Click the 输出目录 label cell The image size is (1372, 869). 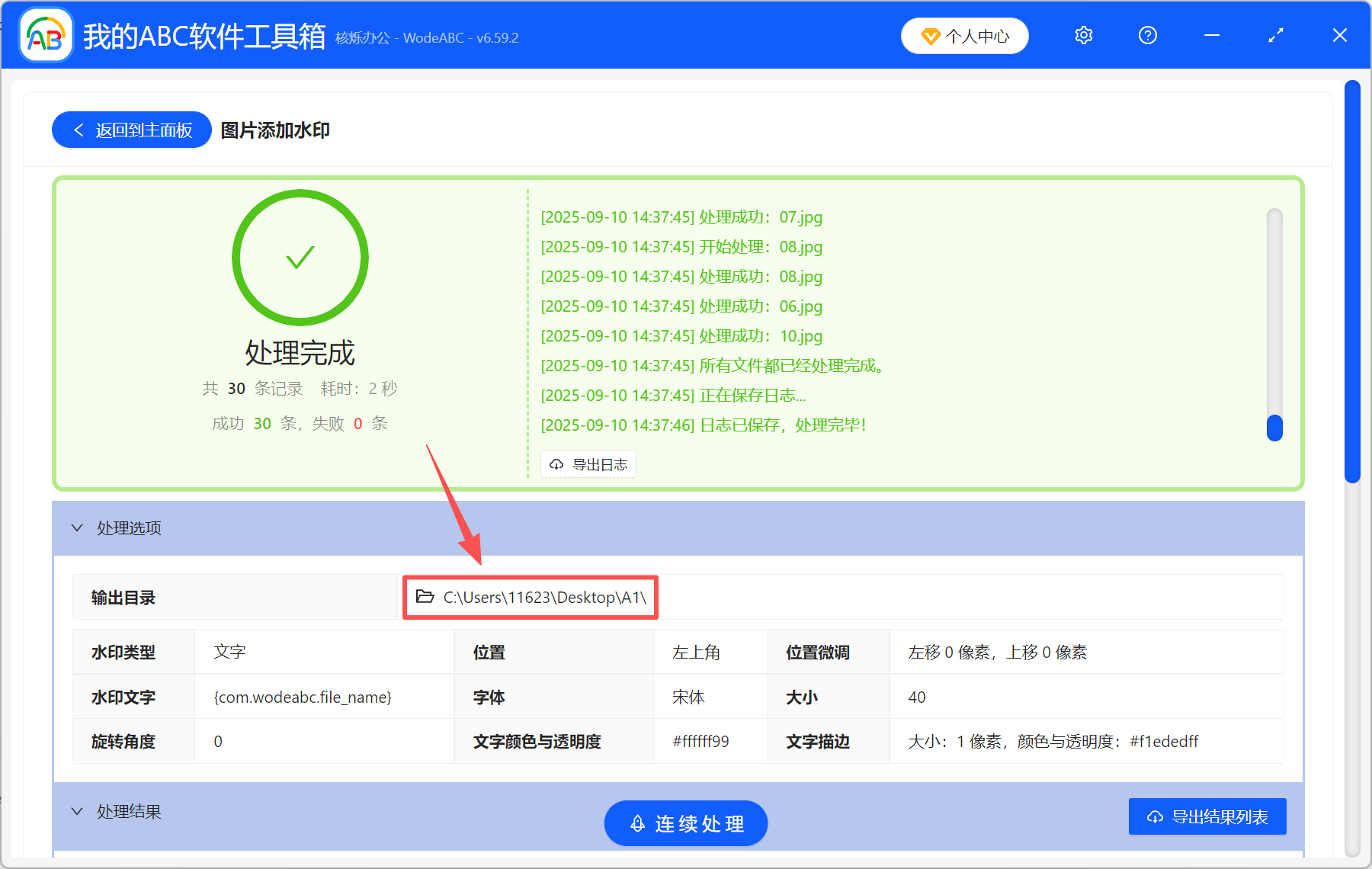point(235,598)
